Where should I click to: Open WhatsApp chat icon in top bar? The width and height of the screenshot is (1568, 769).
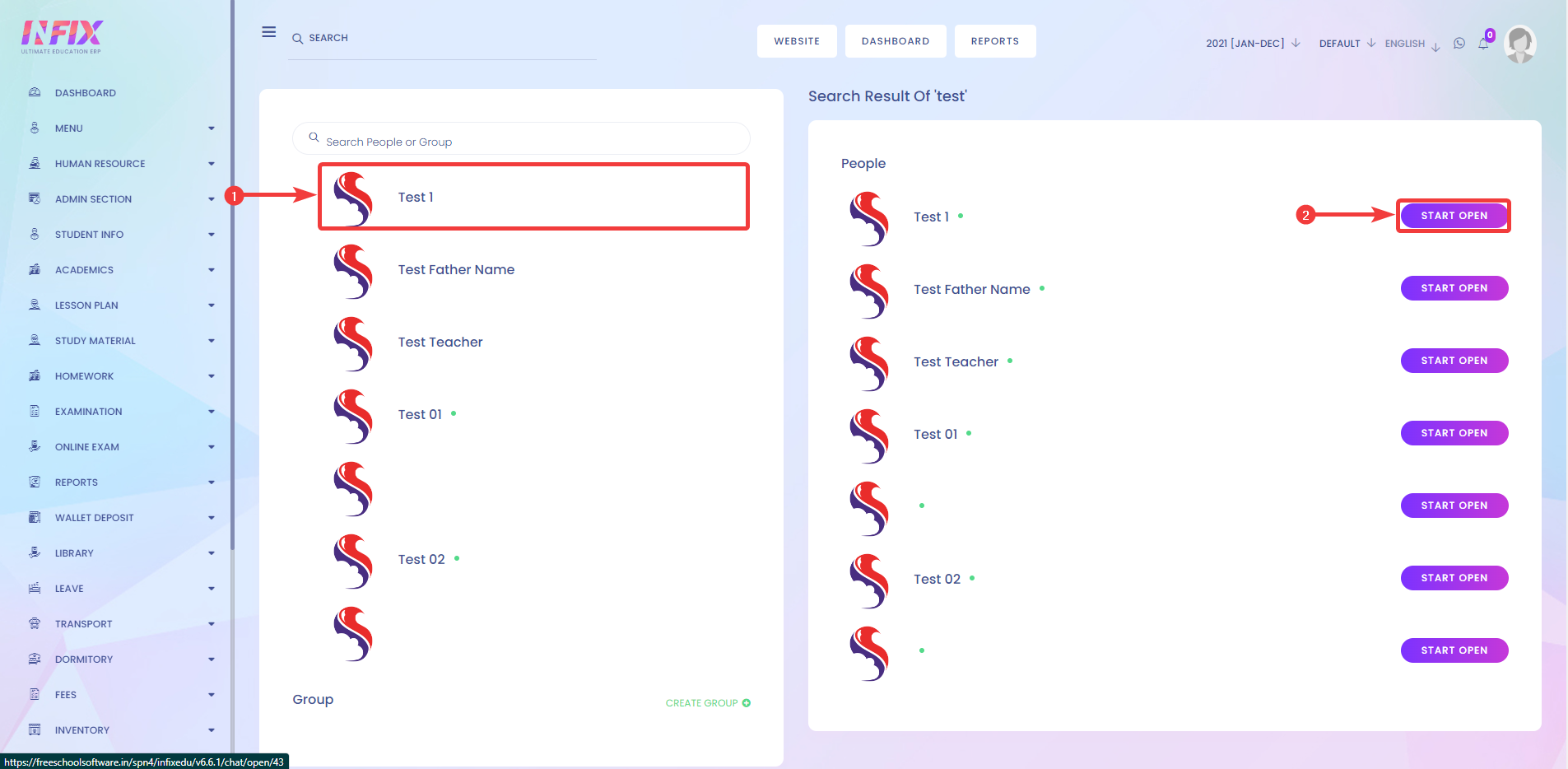[x=1459, y=43]
